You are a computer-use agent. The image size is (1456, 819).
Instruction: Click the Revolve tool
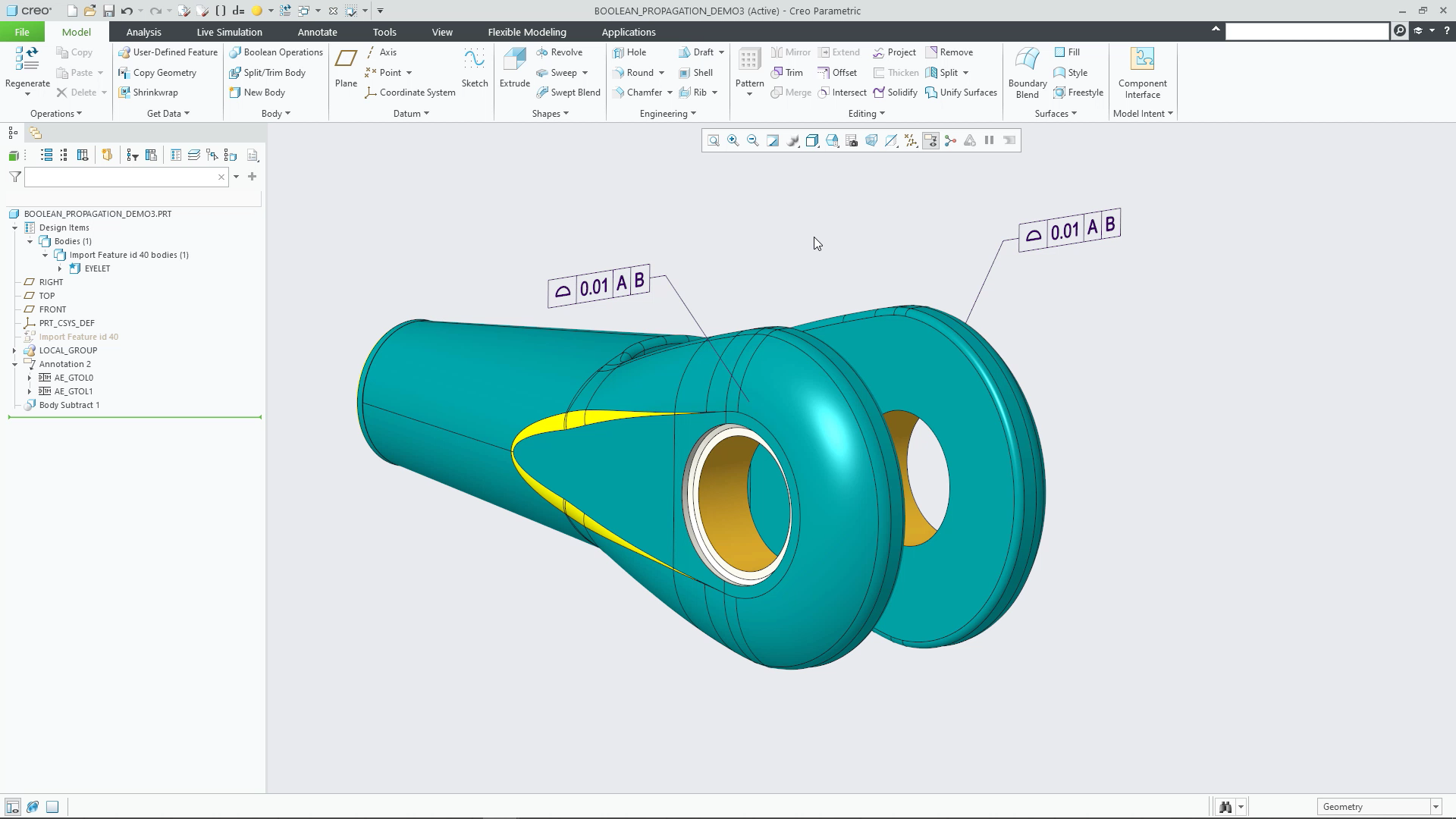tap(560, 52)
